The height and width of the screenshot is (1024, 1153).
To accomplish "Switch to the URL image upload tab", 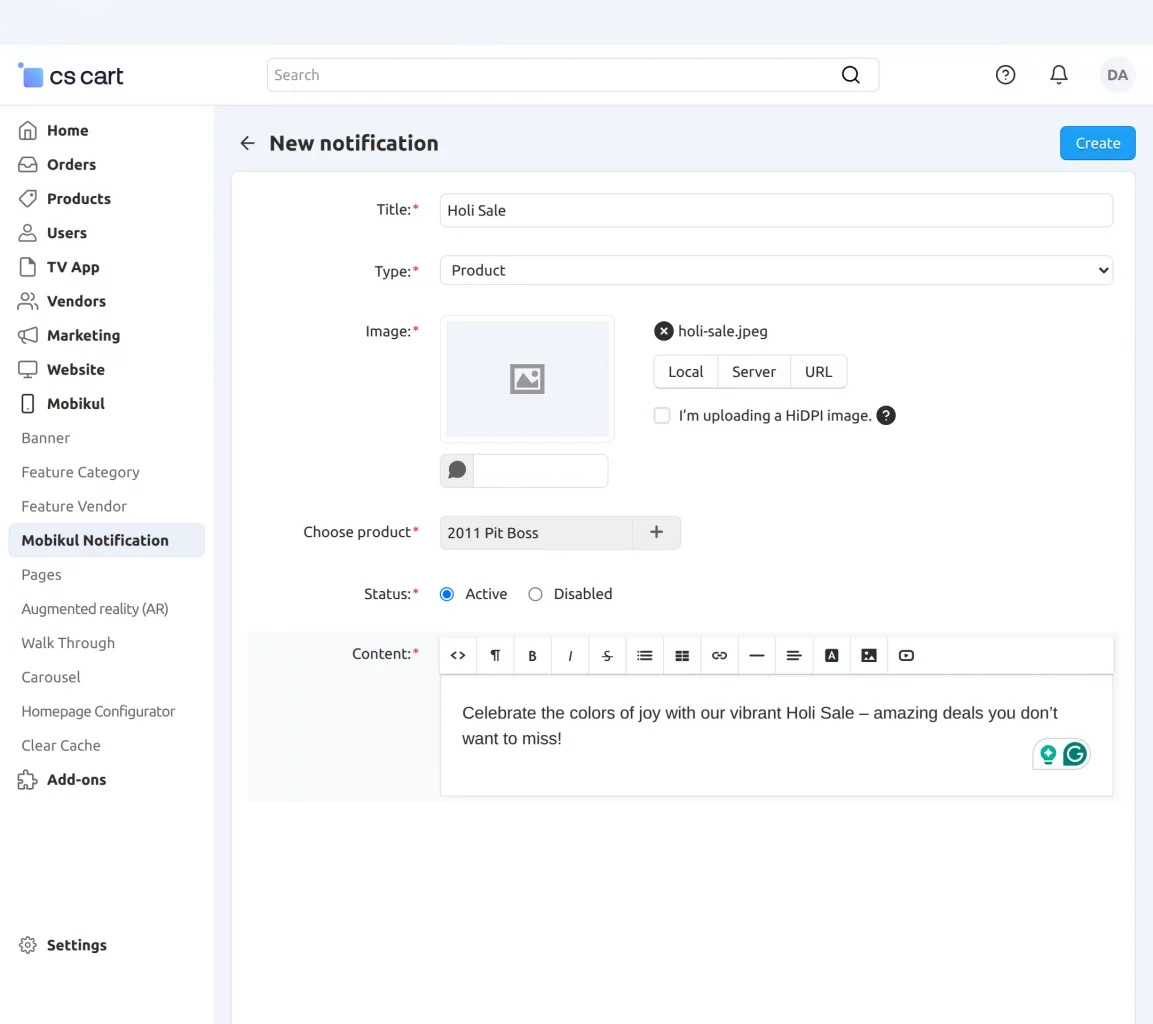I will coord(818,371).
